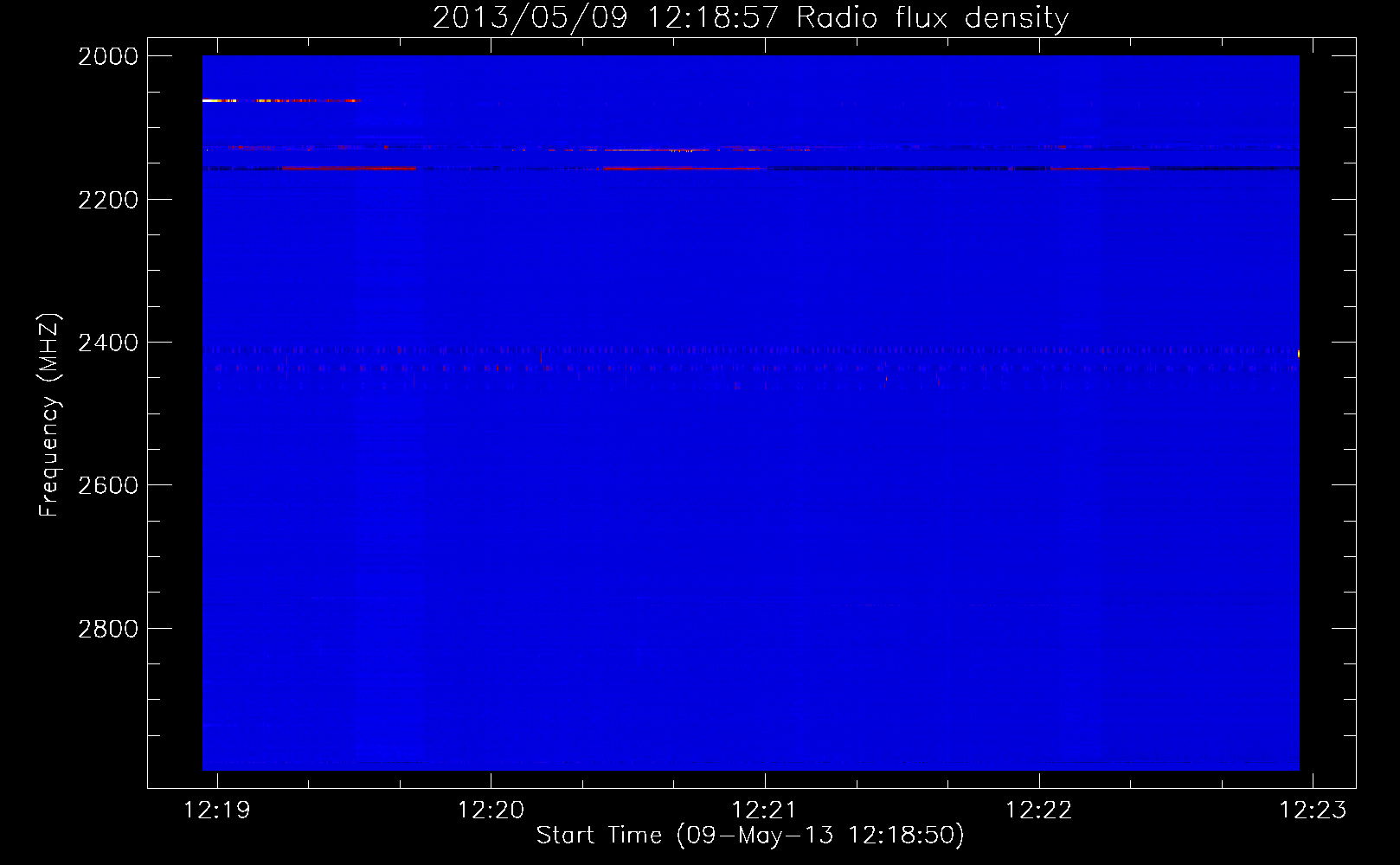Click the plot title "Radio flux density"
This screenshot has height=865, width=1400.
click(x=932, y=17)
